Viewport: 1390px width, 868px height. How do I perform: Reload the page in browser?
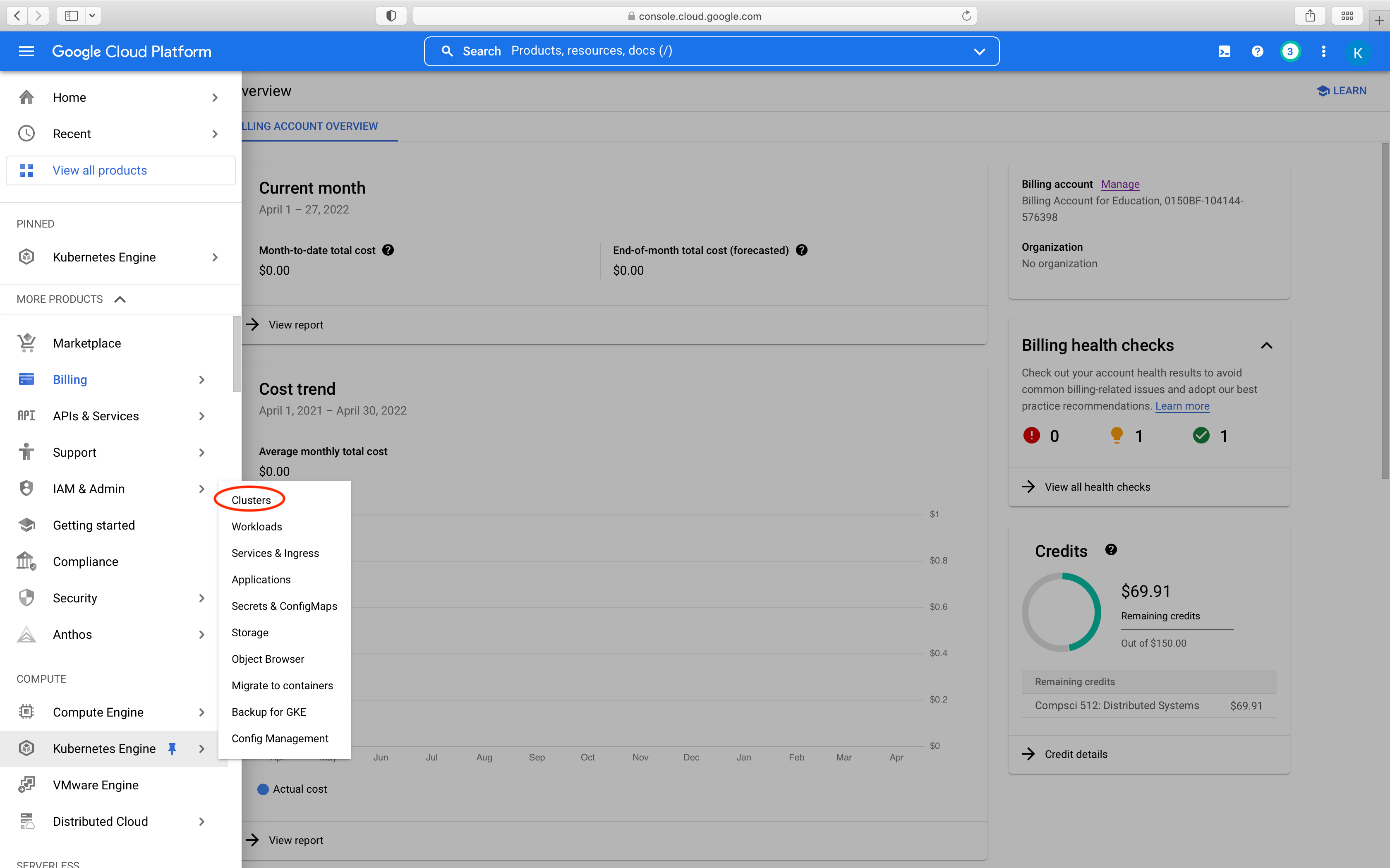[x=966, y=16]
